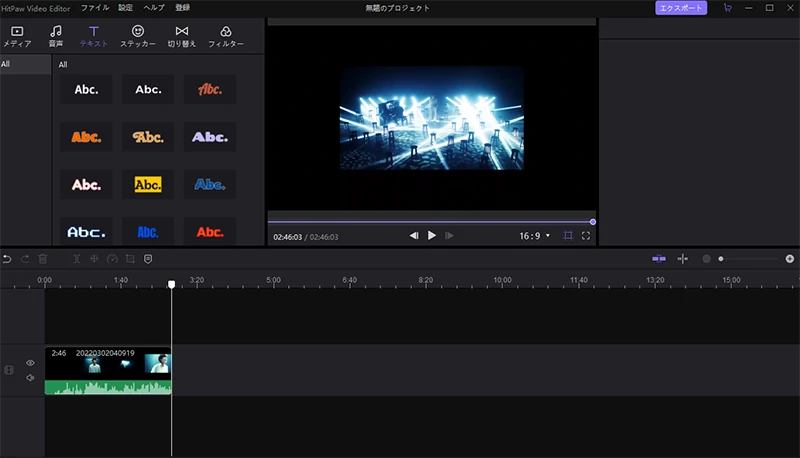Mute the video track audio
The width and height of the screenshot is (800, 458).
(x=30, y=378)
